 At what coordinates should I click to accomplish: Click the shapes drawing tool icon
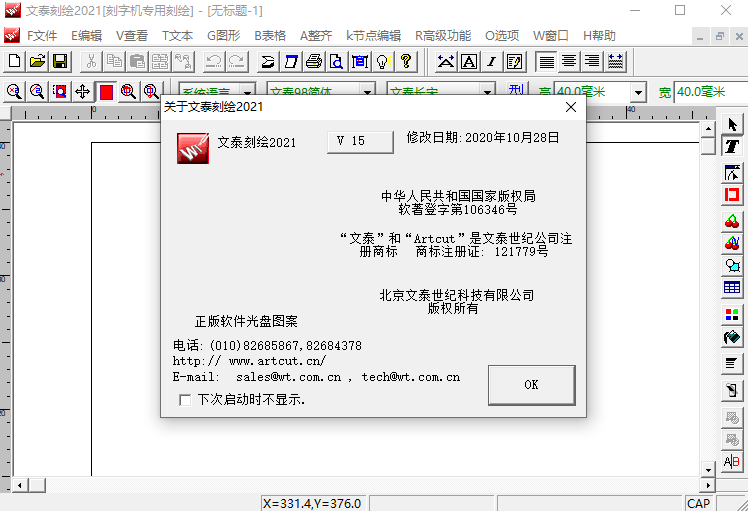732,265
